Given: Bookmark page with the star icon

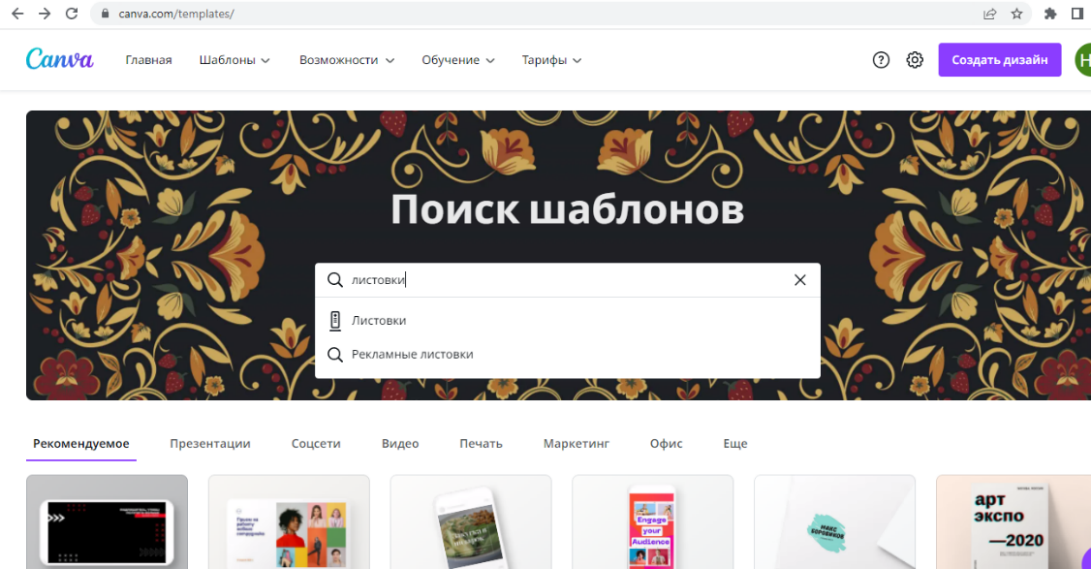Looking at the screenshot, I should pyautogui.click(x=1017, y=14).
